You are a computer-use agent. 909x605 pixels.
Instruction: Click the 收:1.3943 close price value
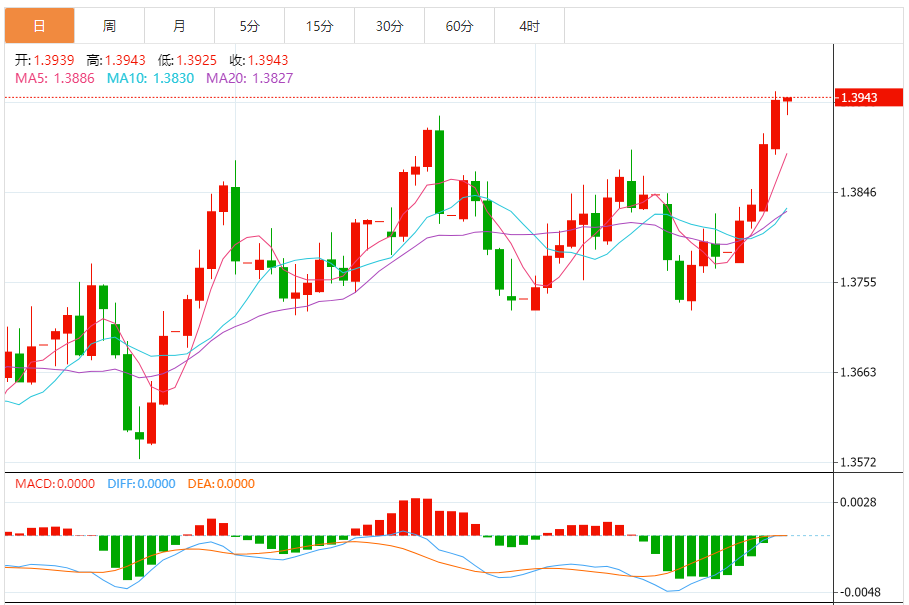[x=259, y=60]
